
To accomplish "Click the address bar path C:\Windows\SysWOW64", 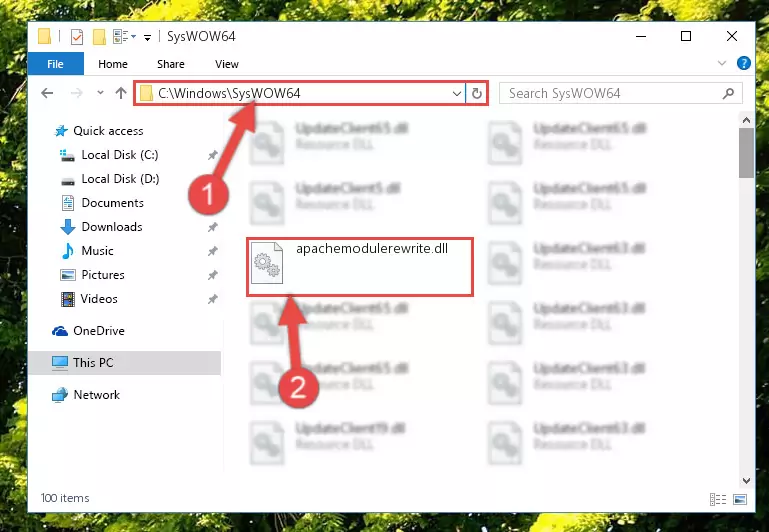I will [x=229, y=93].
